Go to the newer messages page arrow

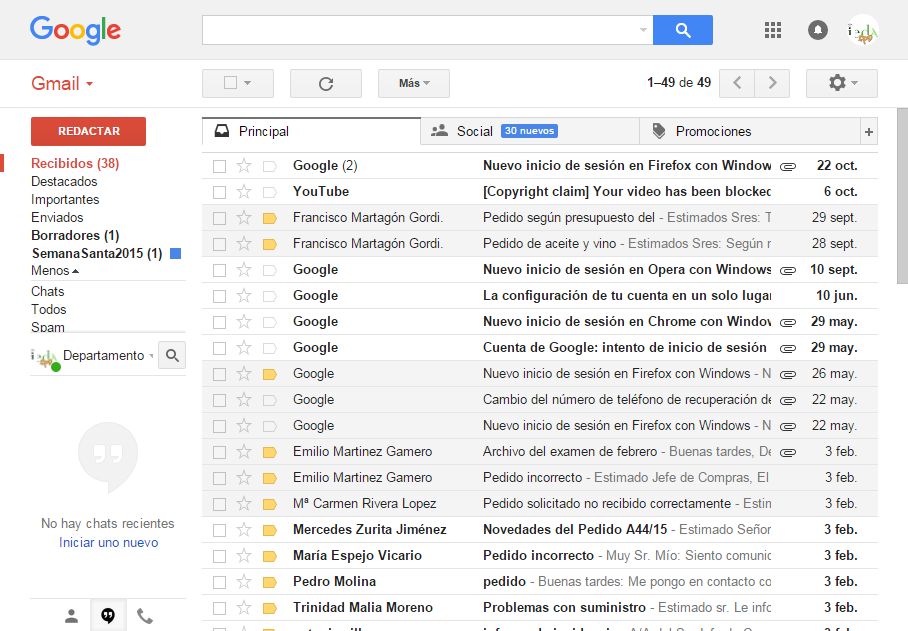tap(737, 83)
